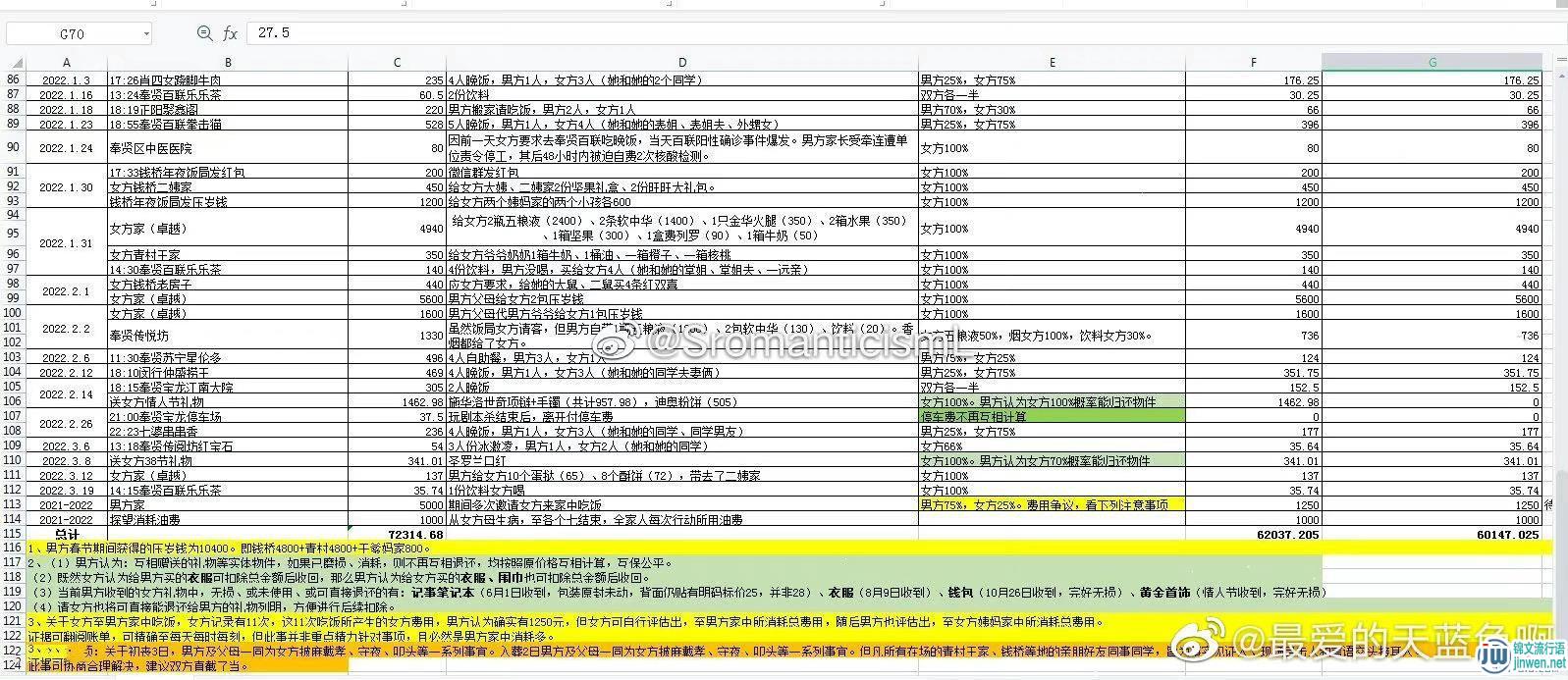Click cell "男方搬家请吃饭，男方2人，女方1人"
The width and height of the screenshot is (1568, 680).
click(x=682, y=110)
